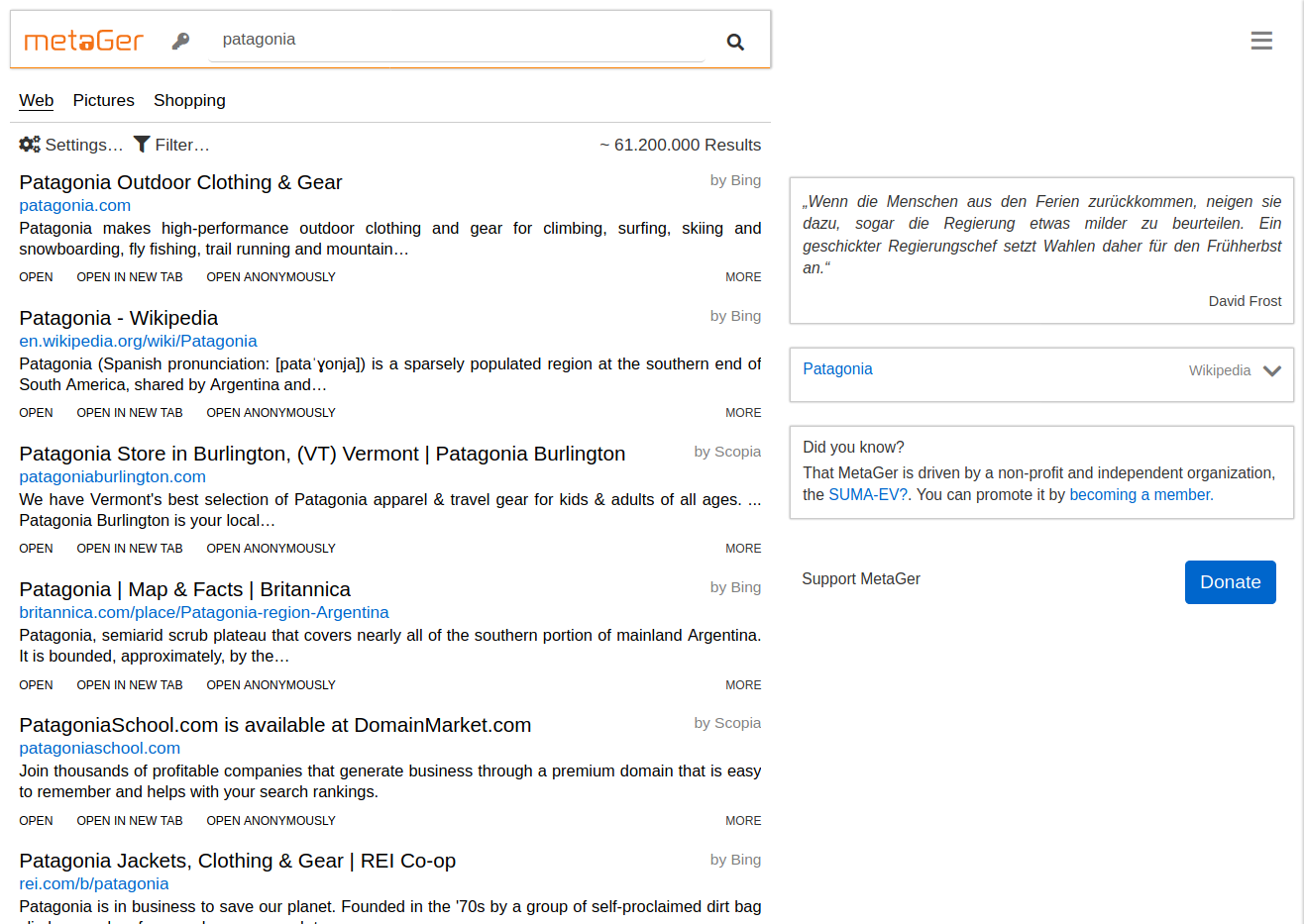Screen dimensions: 1304x924
Task: Click OPEN ANONYMOUSLY for Burlington result
Action: tap(271, 549)
